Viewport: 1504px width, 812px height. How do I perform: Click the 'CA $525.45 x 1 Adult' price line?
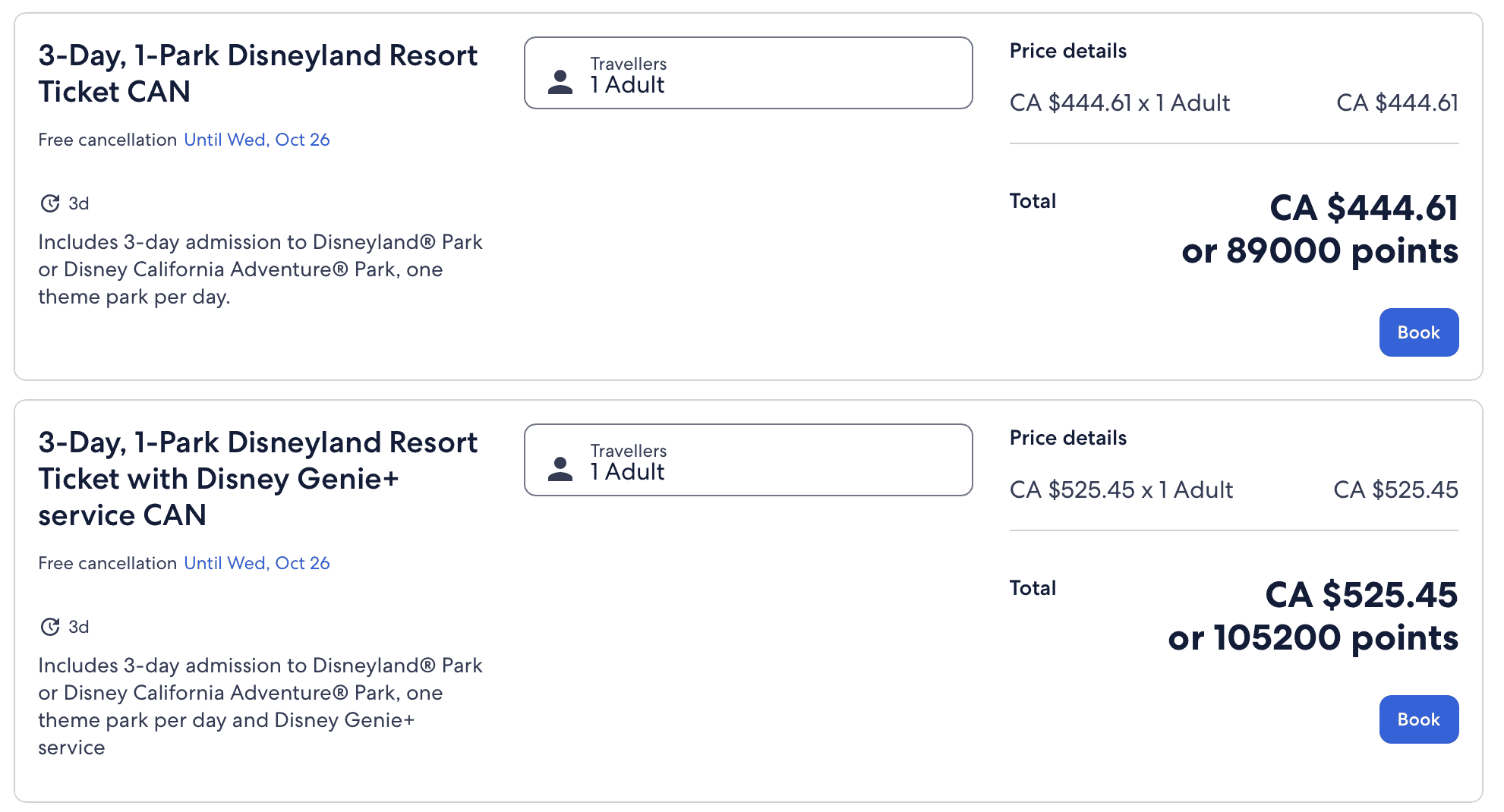point(1121,490)
